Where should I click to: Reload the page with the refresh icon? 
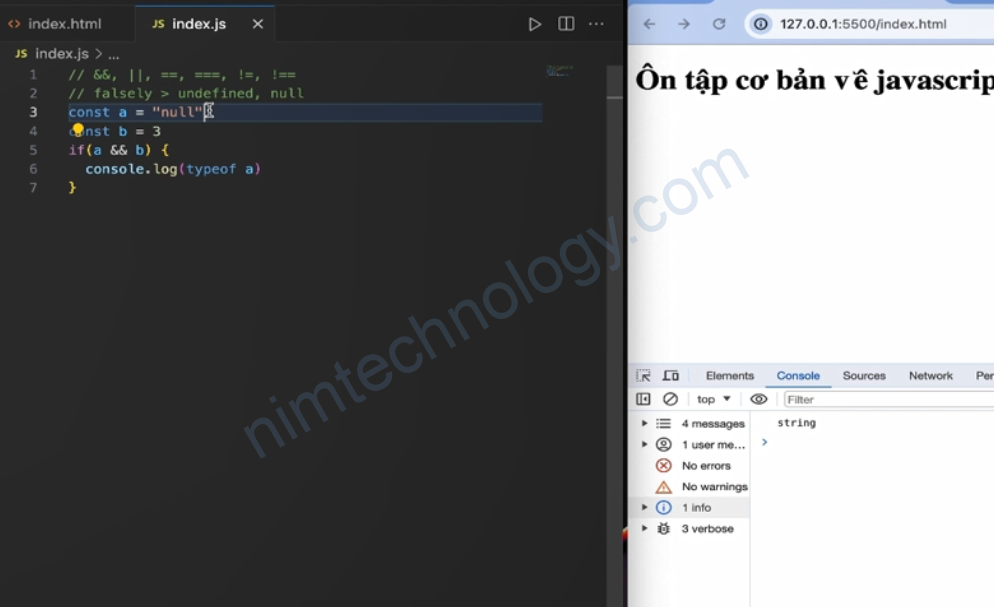719,24
